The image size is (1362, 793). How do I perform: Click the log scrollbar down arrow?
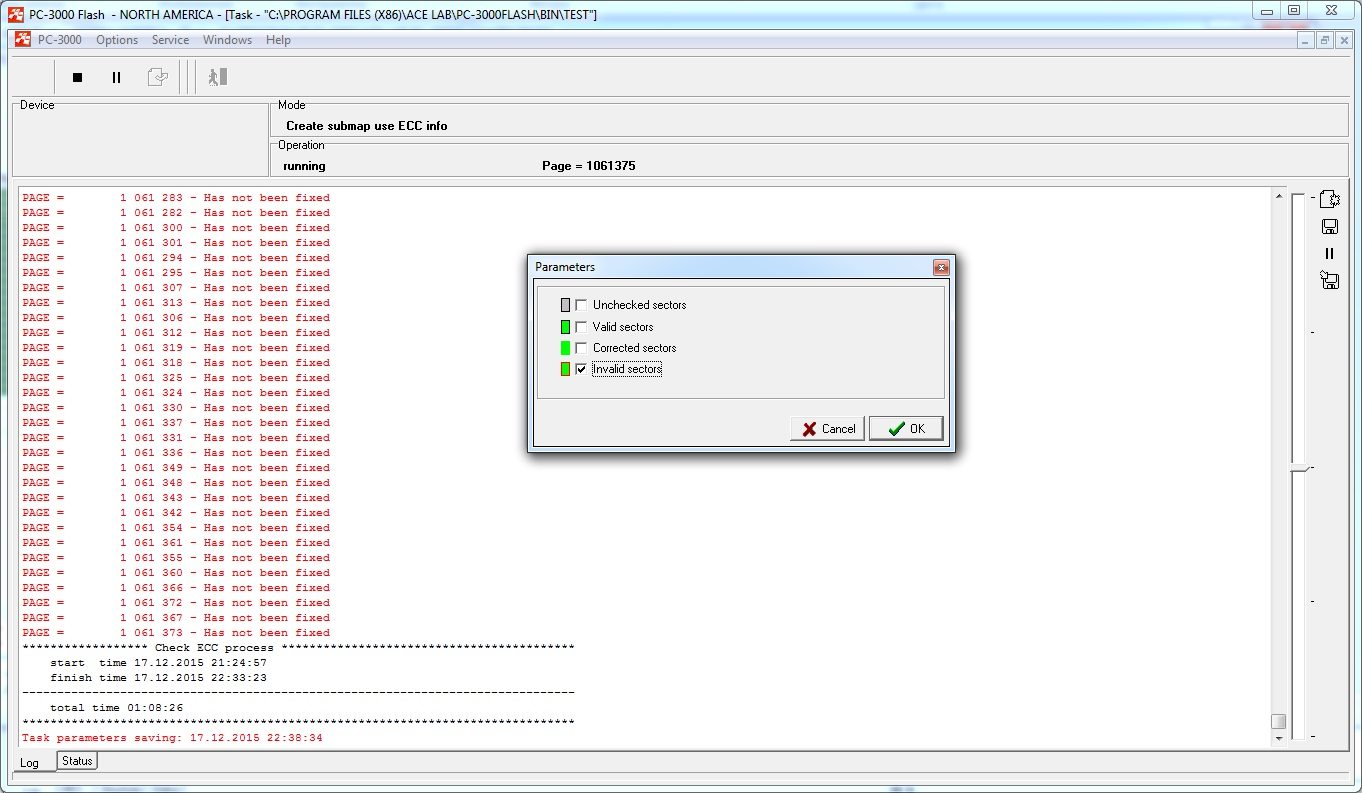tap(1278, 738)
